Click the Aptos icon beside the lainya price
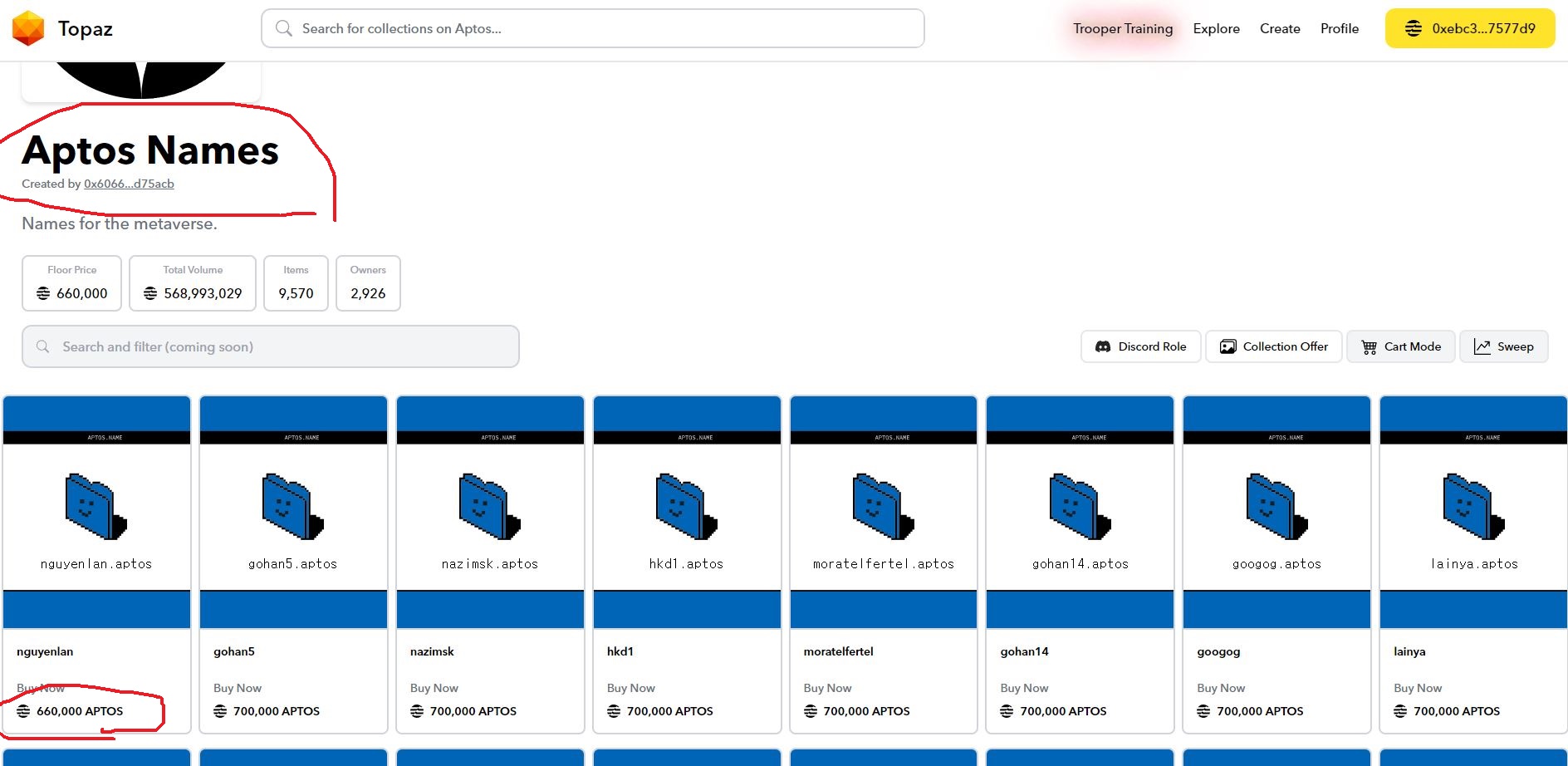Viewport: 1568px width, 766px height. [x=1400, y=711]
